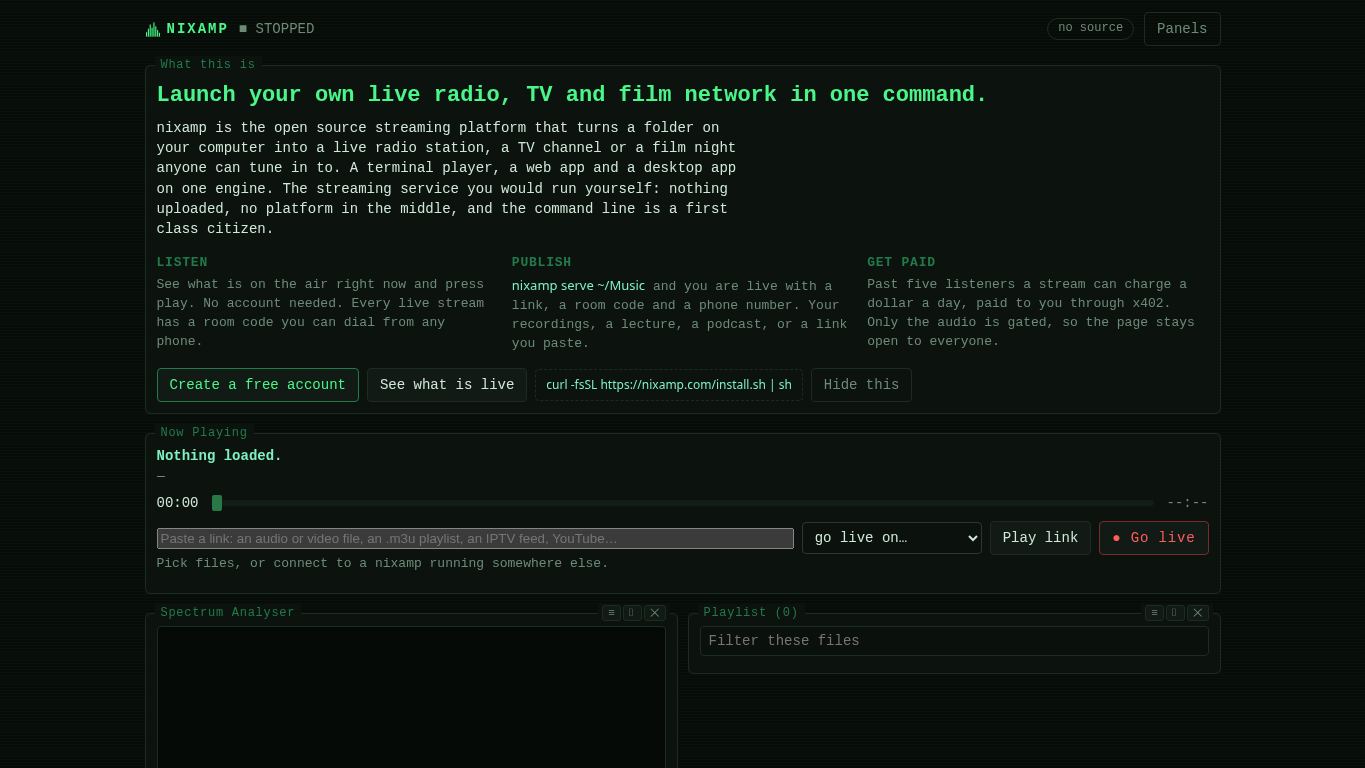Image resolution: width=1365 pixels, height=768 pixels.
Task: Click the no source badge
Action: click(1090, 28)
